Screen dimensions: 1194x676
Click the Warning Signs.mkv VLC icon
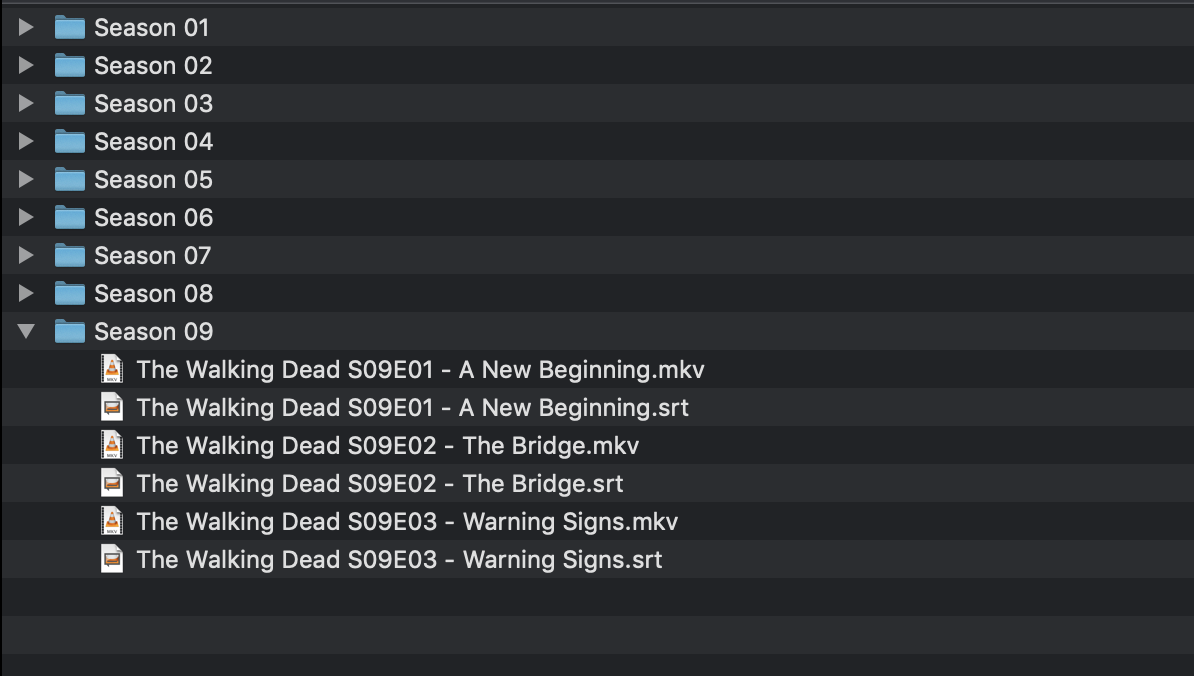pos(112,522)
